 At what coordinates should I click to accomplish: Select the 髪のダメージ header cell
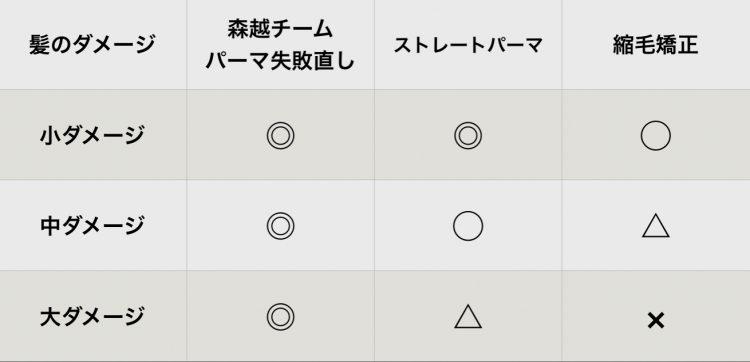[x=92, y=44]
